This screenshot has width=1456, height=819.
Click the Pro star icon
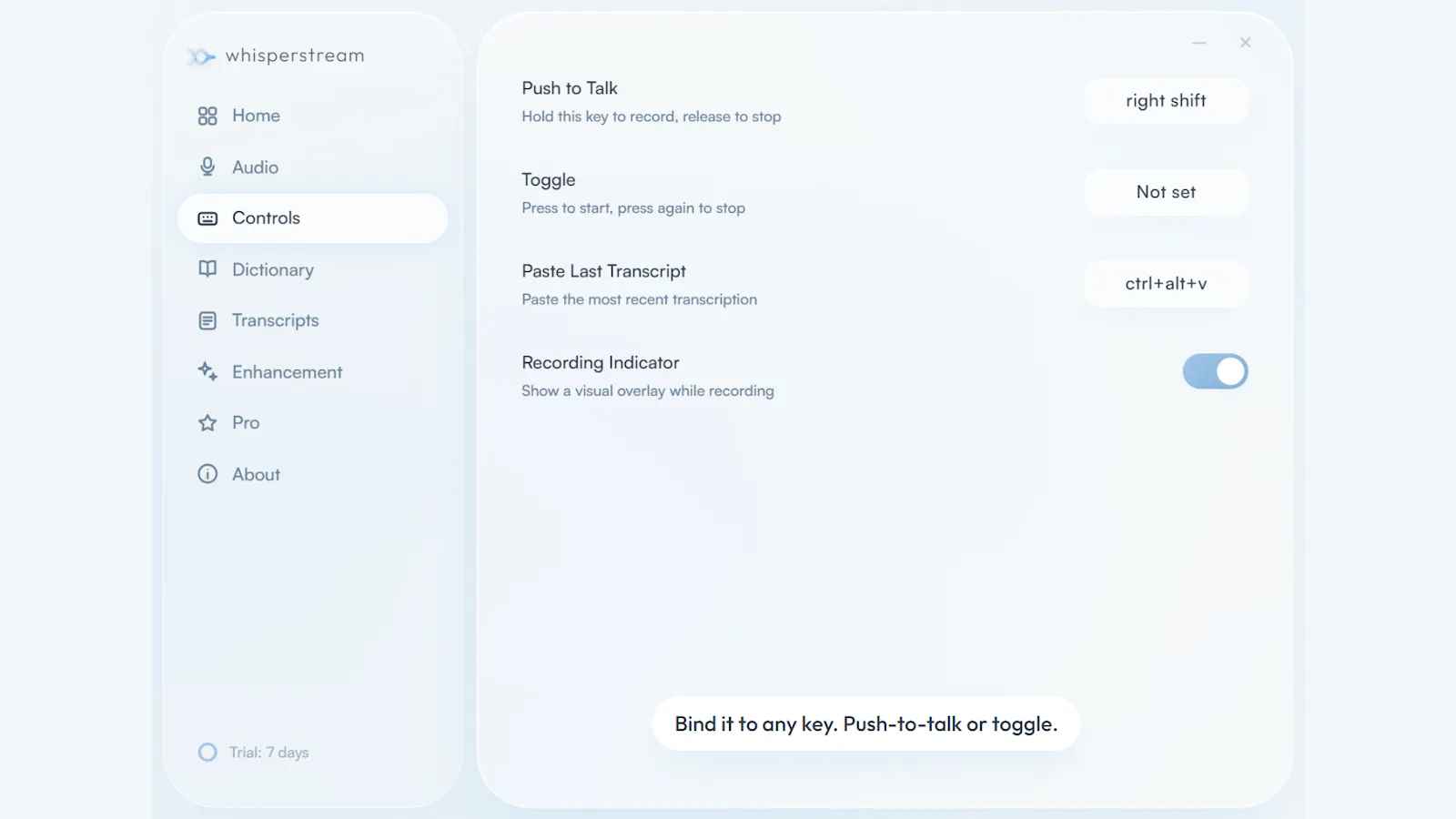pyautogui.click(x=207, y=423)
